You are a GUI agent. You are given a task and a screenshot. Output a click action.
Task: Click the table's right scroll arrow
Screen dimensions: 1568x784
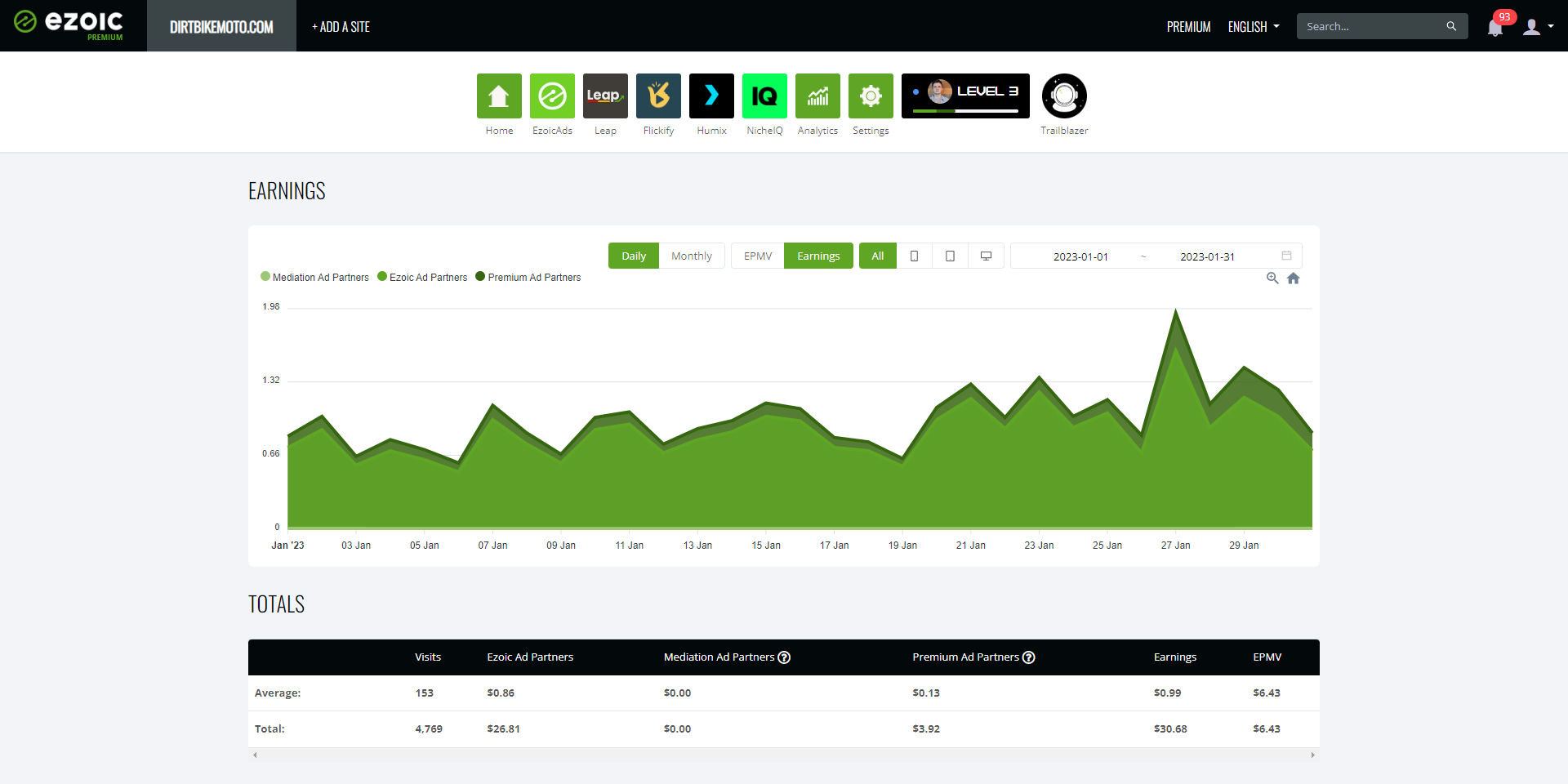pos(1313,755)
